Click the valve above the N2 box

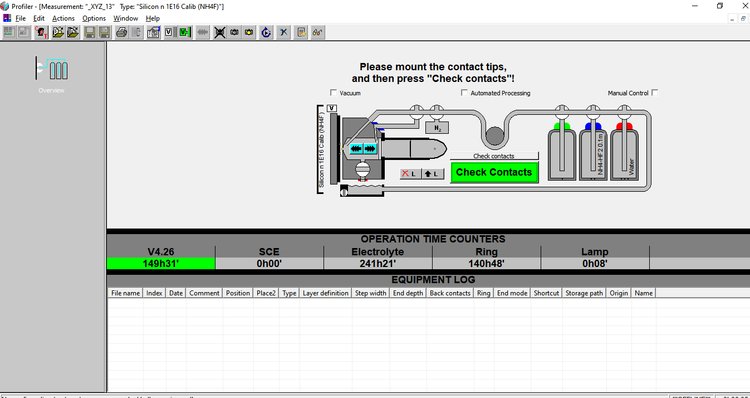(x=436, y=112)
